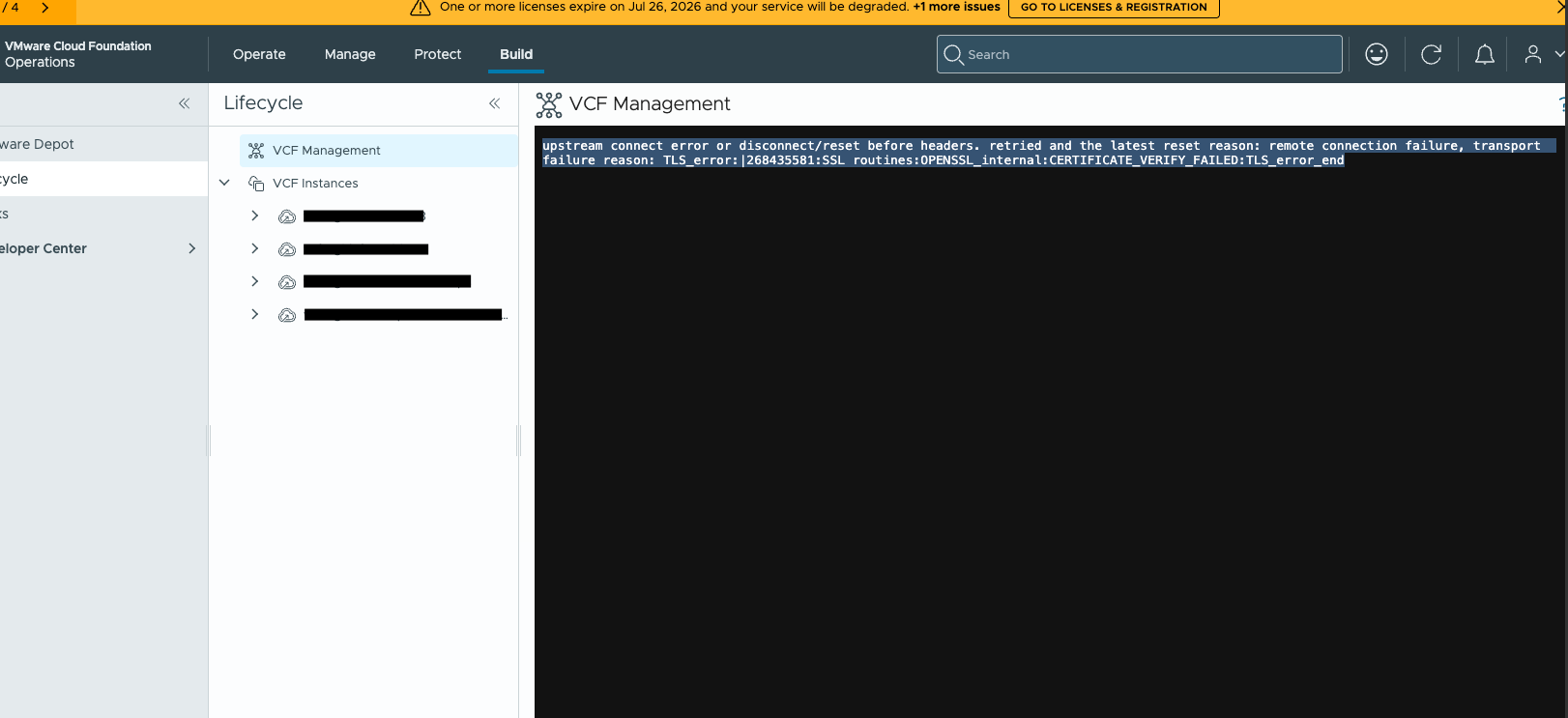
Task: Expand the first redacted VCF instance
Action: tap(254, 215)
